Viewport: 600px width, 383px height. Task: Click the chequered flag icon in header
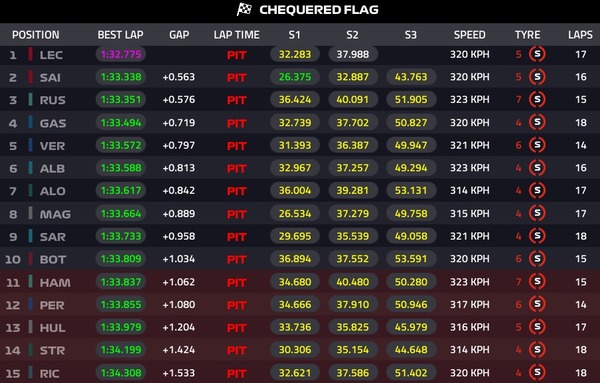[244, 9]
